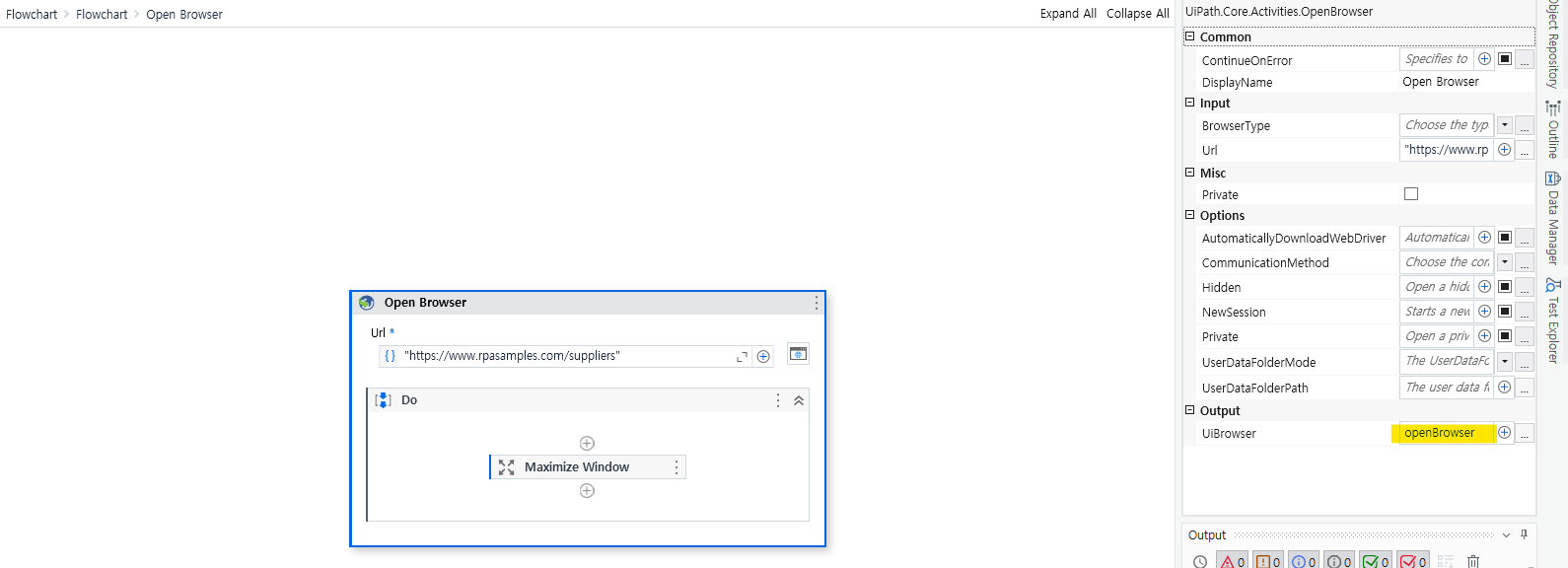1568x568 pixels.
Task: Open ellipsis editor for ContinueOnError
Action: coord(1525,60)
